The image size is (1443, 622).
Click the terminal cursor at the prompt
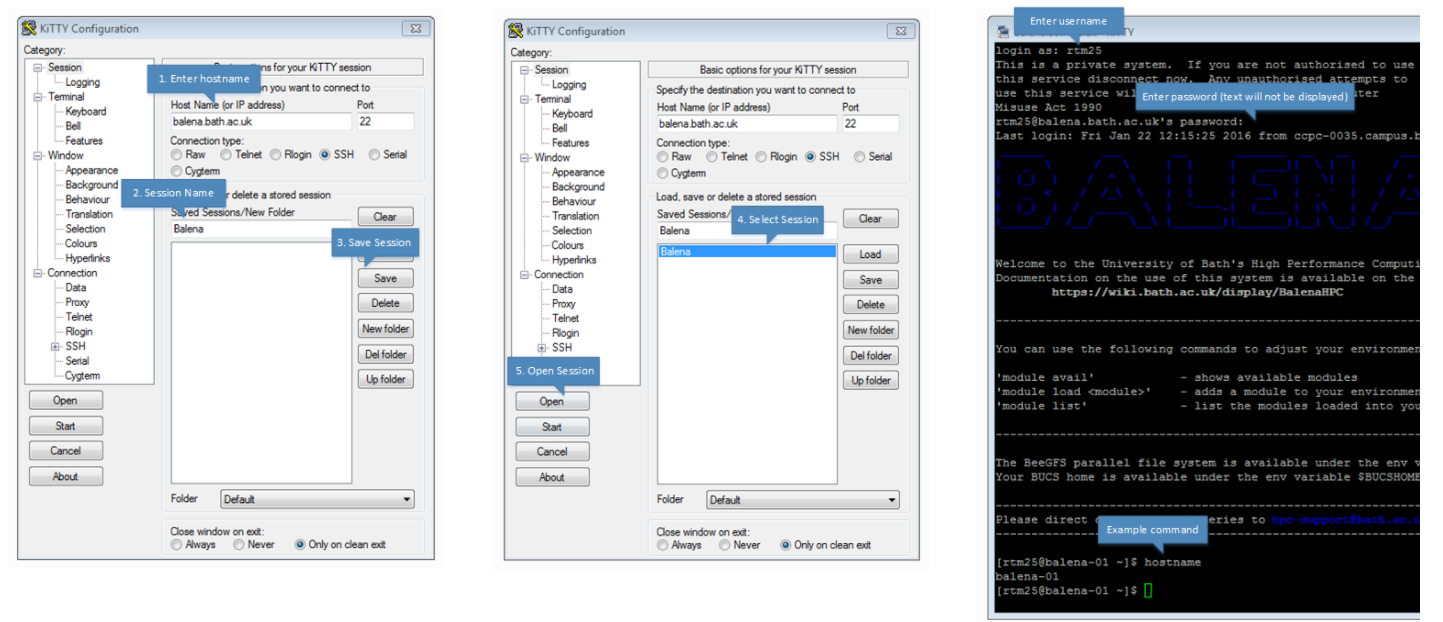[1148, 591]
